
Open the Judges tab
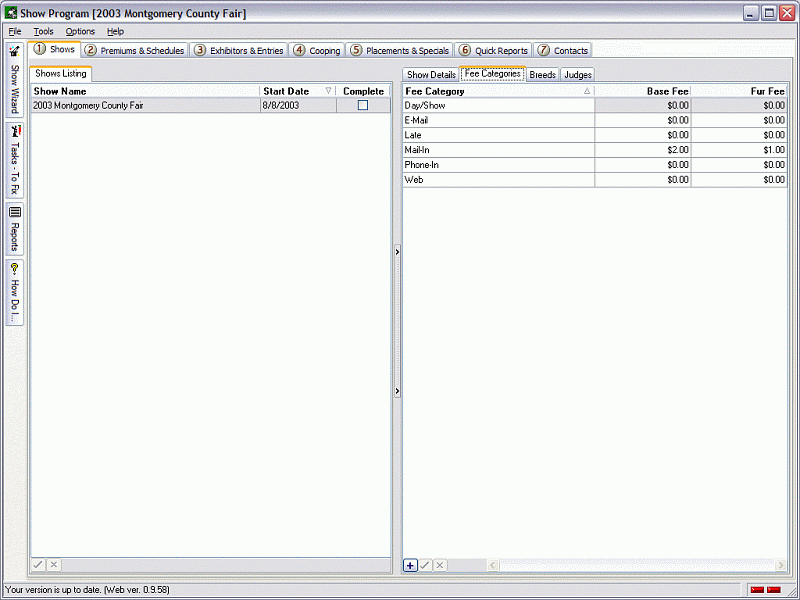click(578, 74)
